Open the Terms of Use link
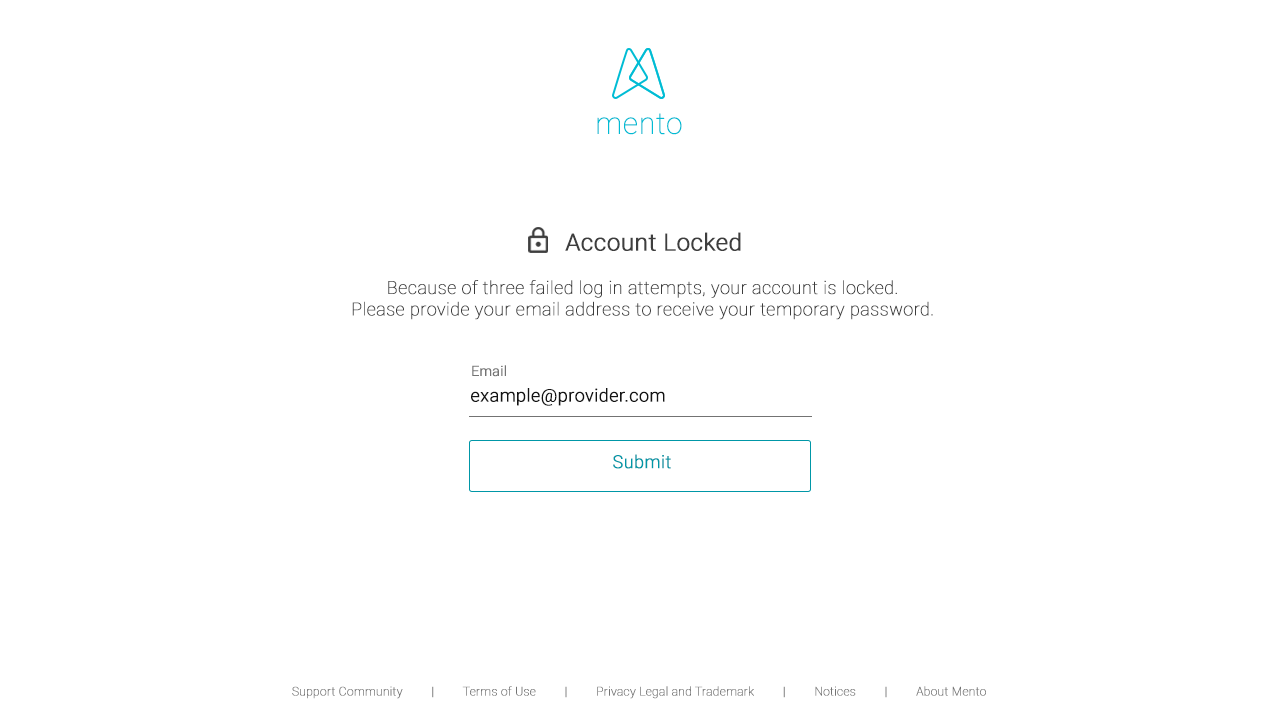 point(499,692)
